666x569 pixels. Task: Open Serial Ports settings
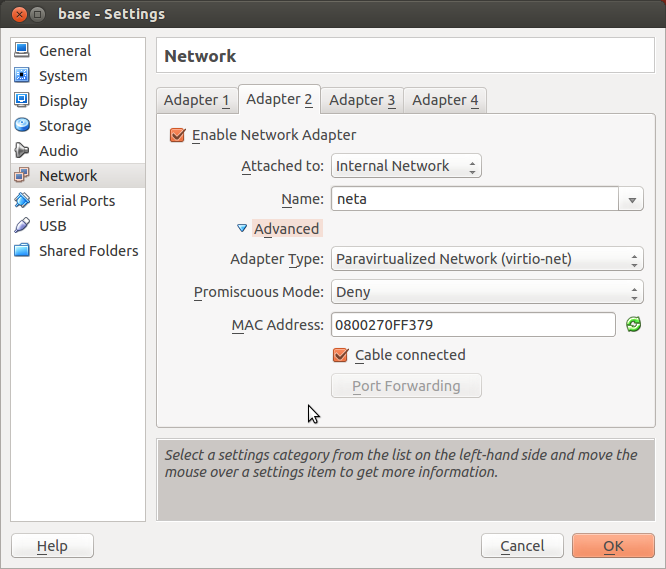[76, 201]
